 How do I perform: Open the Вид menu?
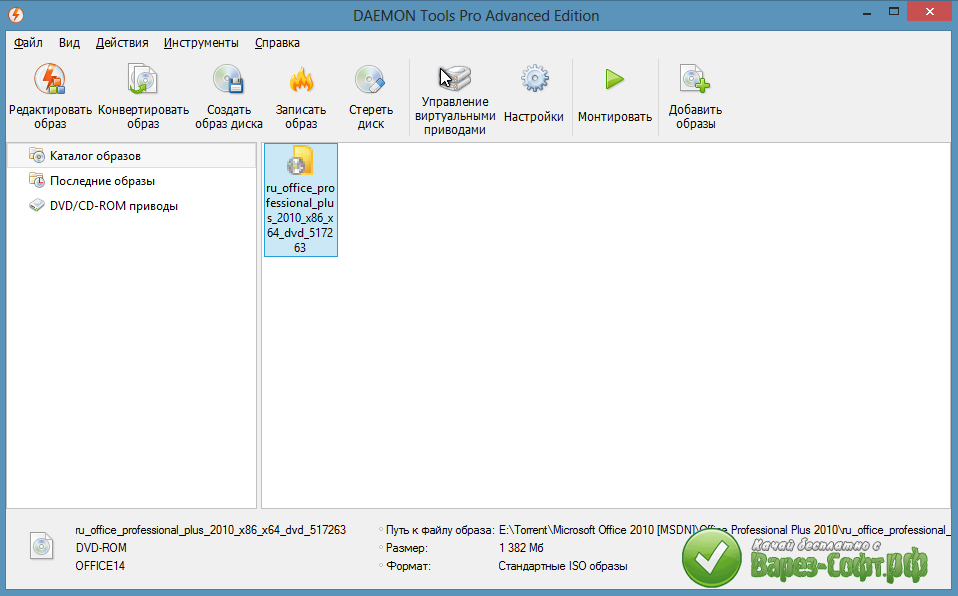tap(69, 43)
